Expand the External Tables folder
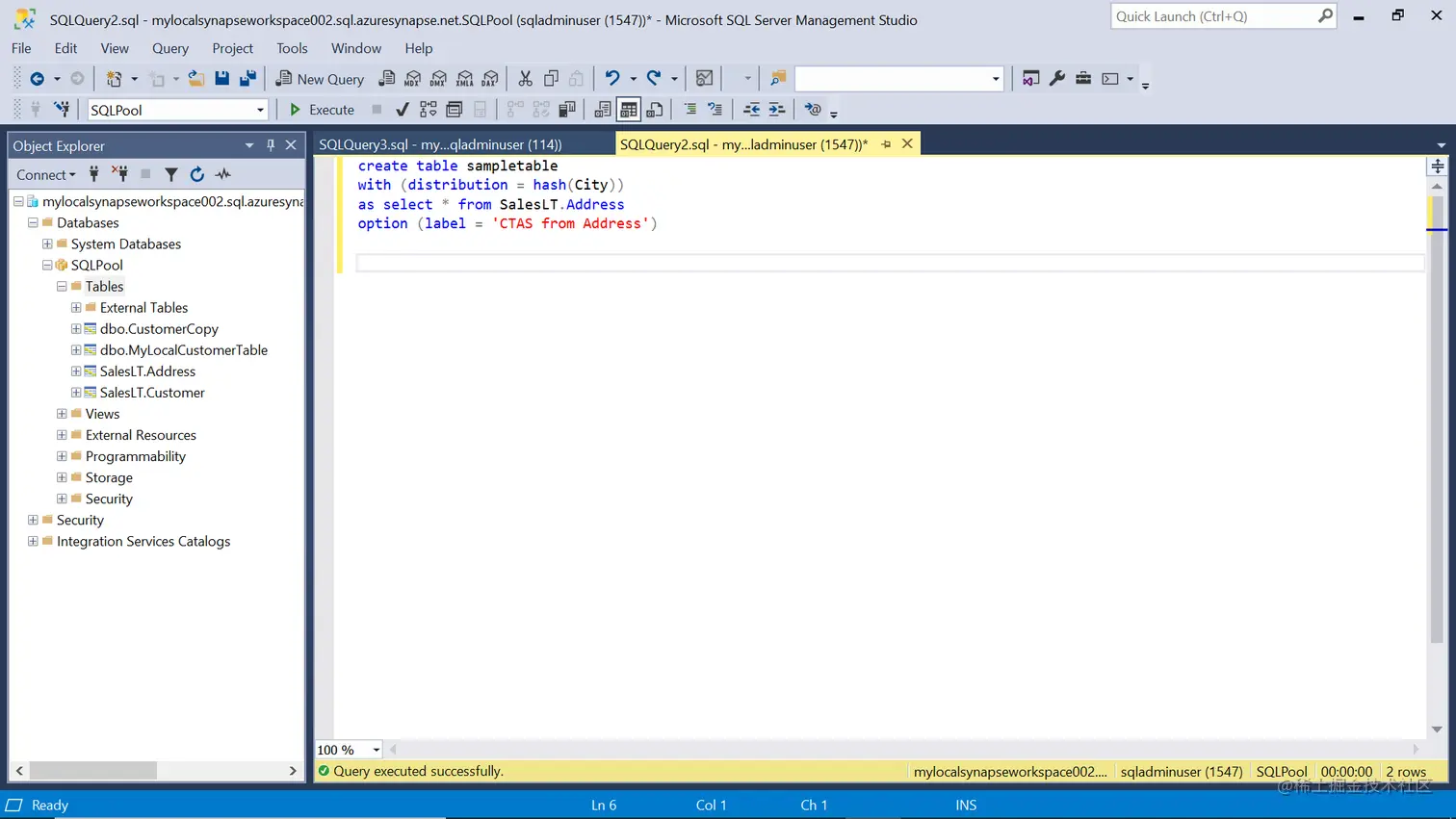Viewport: 1456px width, 819px height. [x=76, y=307]
